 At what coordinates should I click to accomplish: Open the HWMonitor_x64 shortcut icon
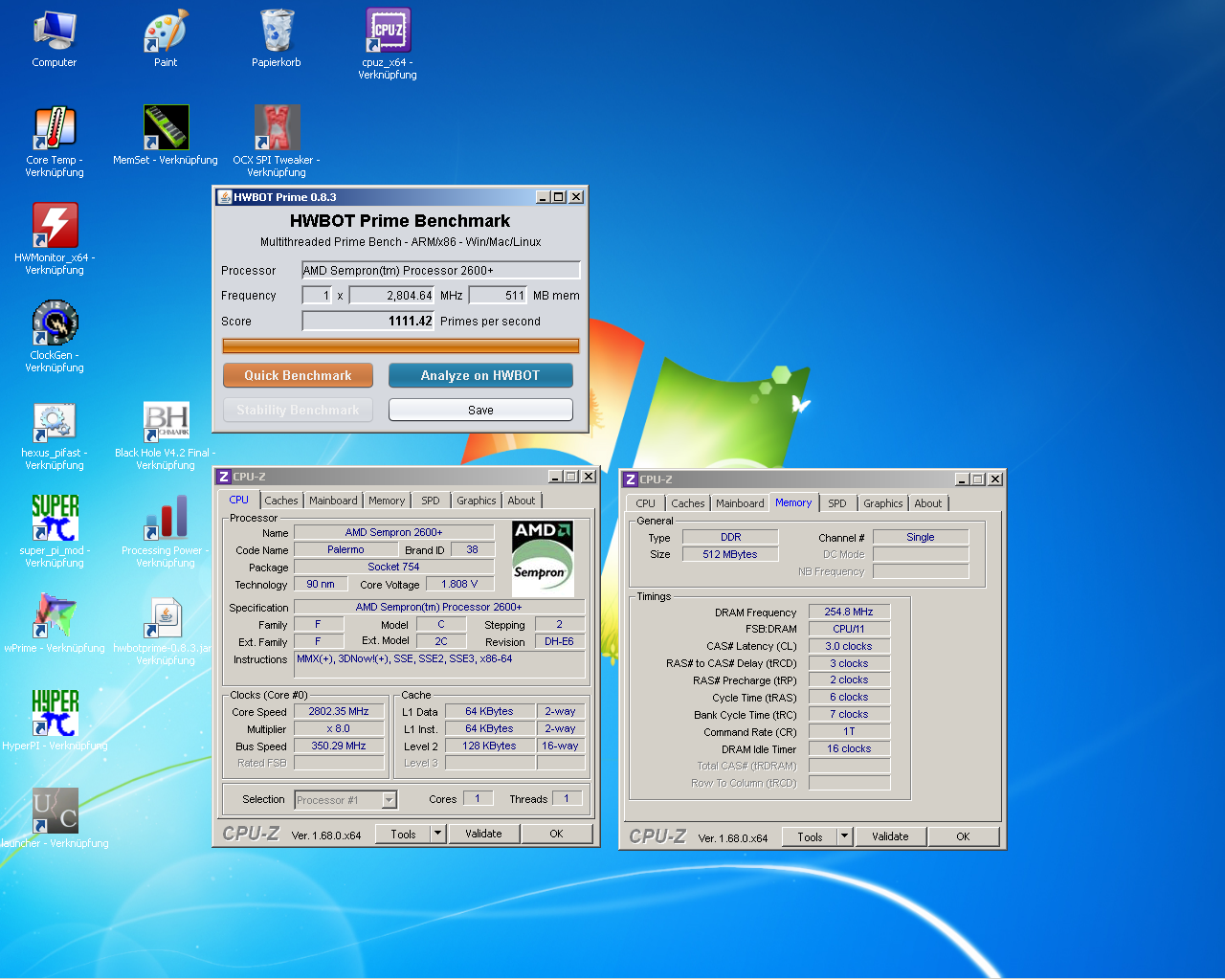[55, 239]
